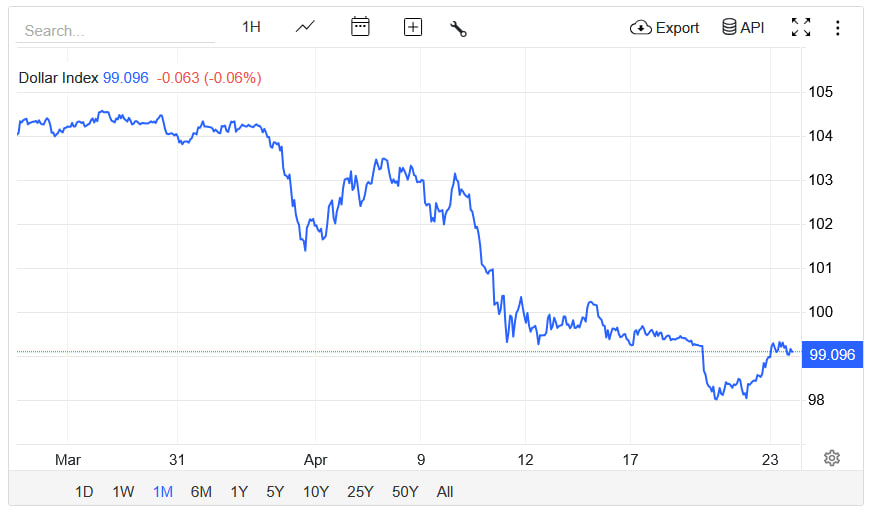This screenshot has height=525, width=876.
Task: Click the Search input field
Action: [x=115, y=30]
